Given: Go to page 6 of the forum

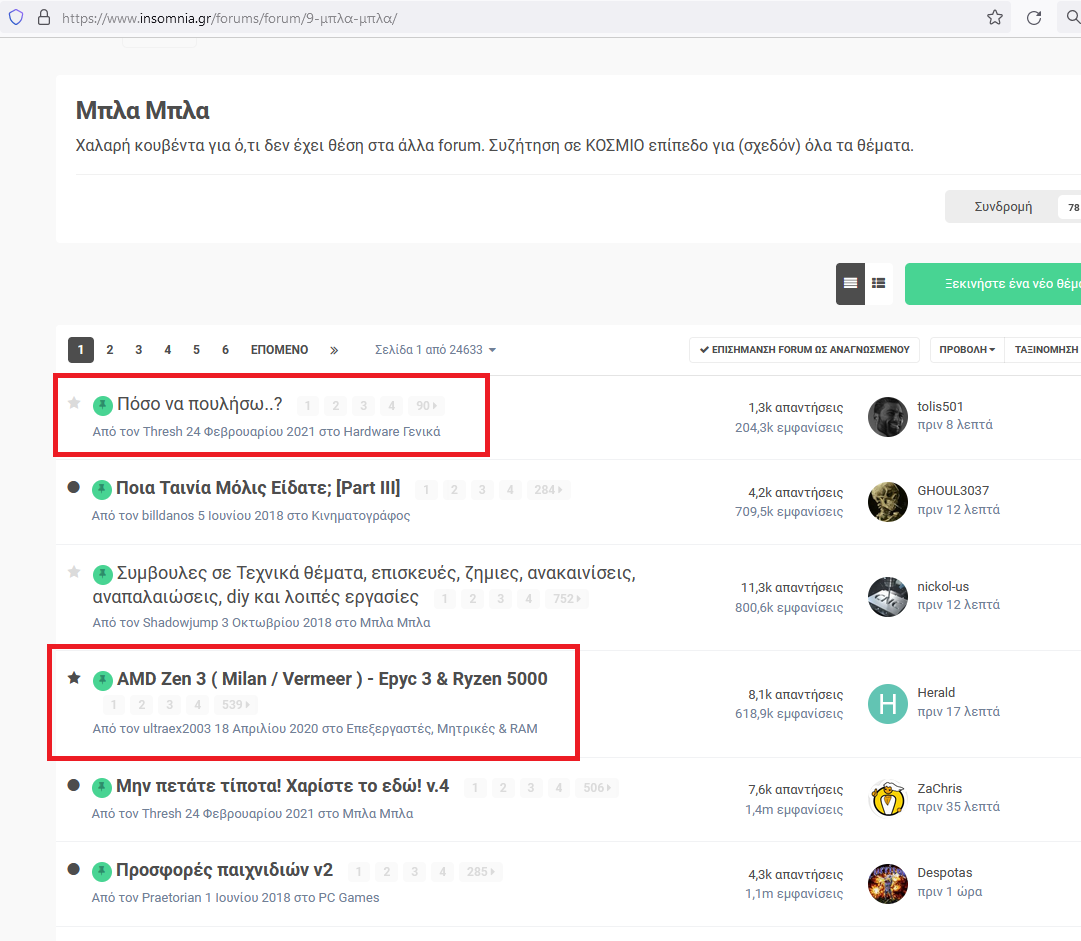Looking at the screenshot, I should tap(225, 350).
